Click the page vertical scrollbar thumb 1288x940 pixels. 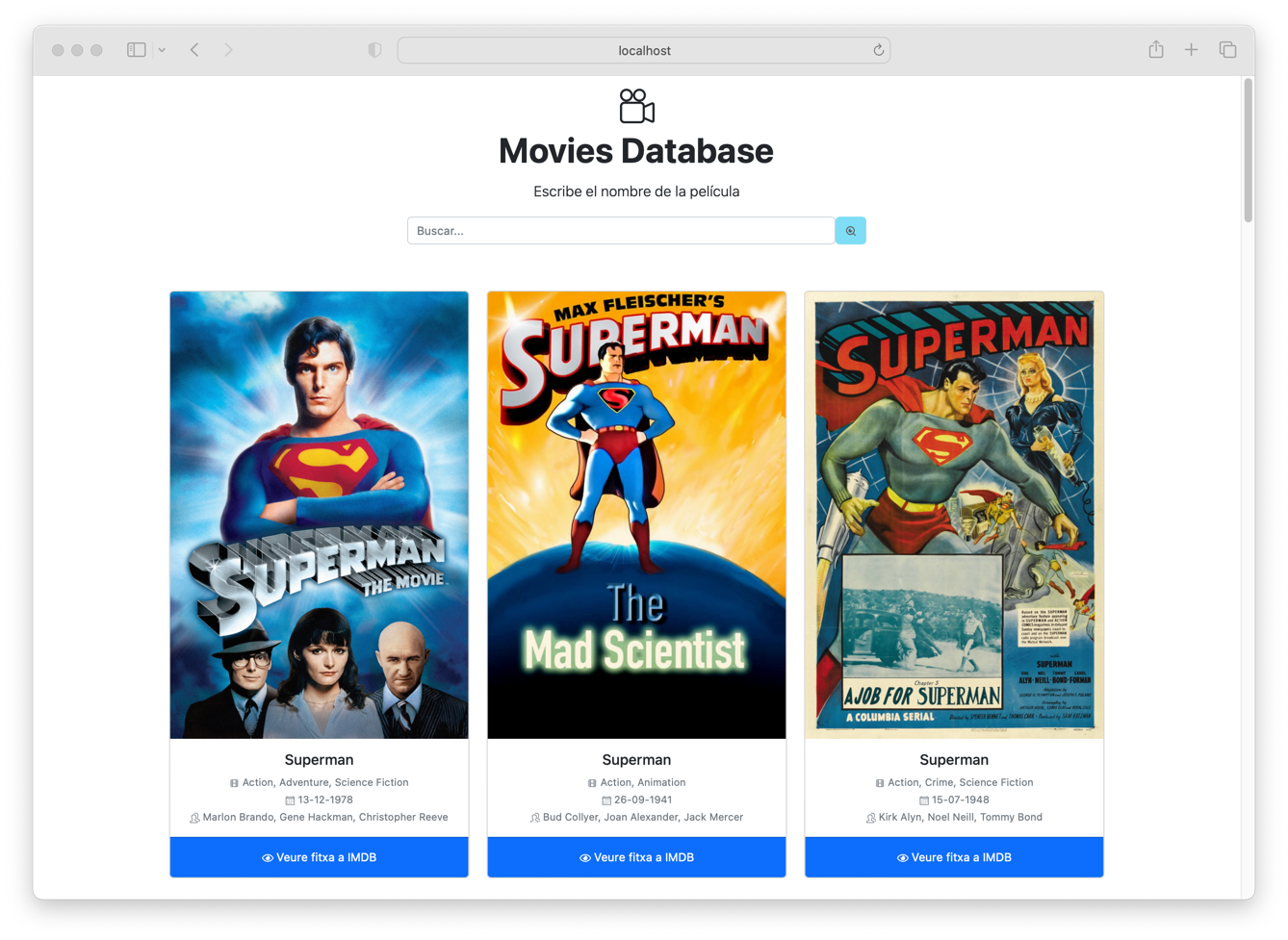click(1248, 150)
